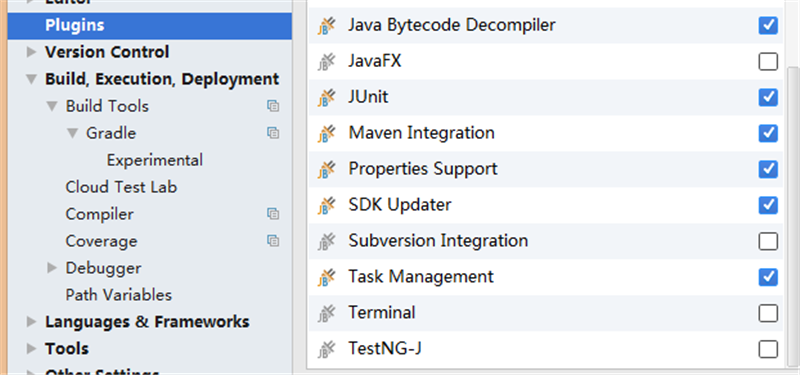
Task: Click the project-level icon beside Gradle
Action: tap(273, 133)
